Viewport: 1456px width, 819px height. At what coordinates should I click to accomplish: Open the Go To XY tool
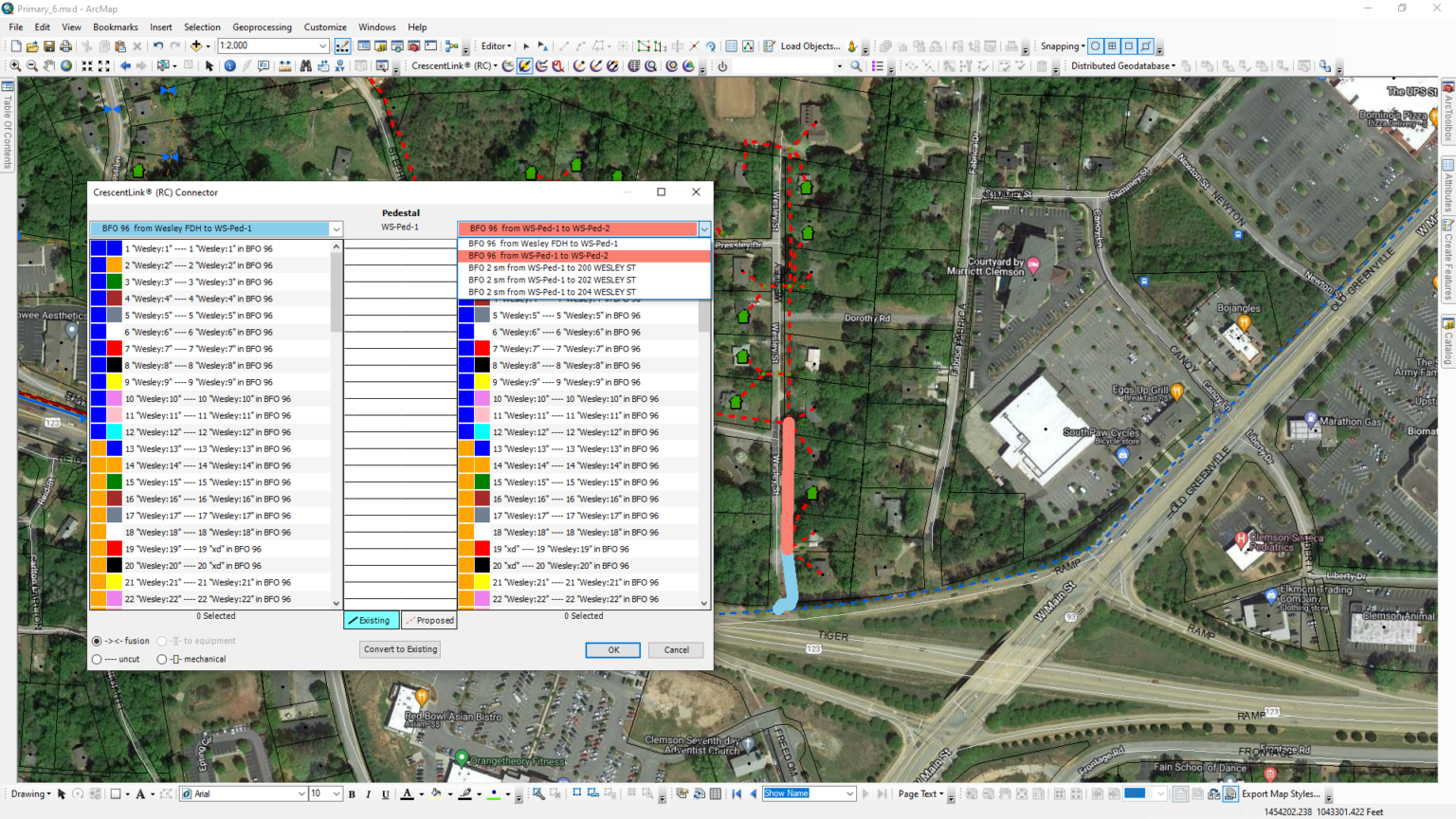coord(339,66)
